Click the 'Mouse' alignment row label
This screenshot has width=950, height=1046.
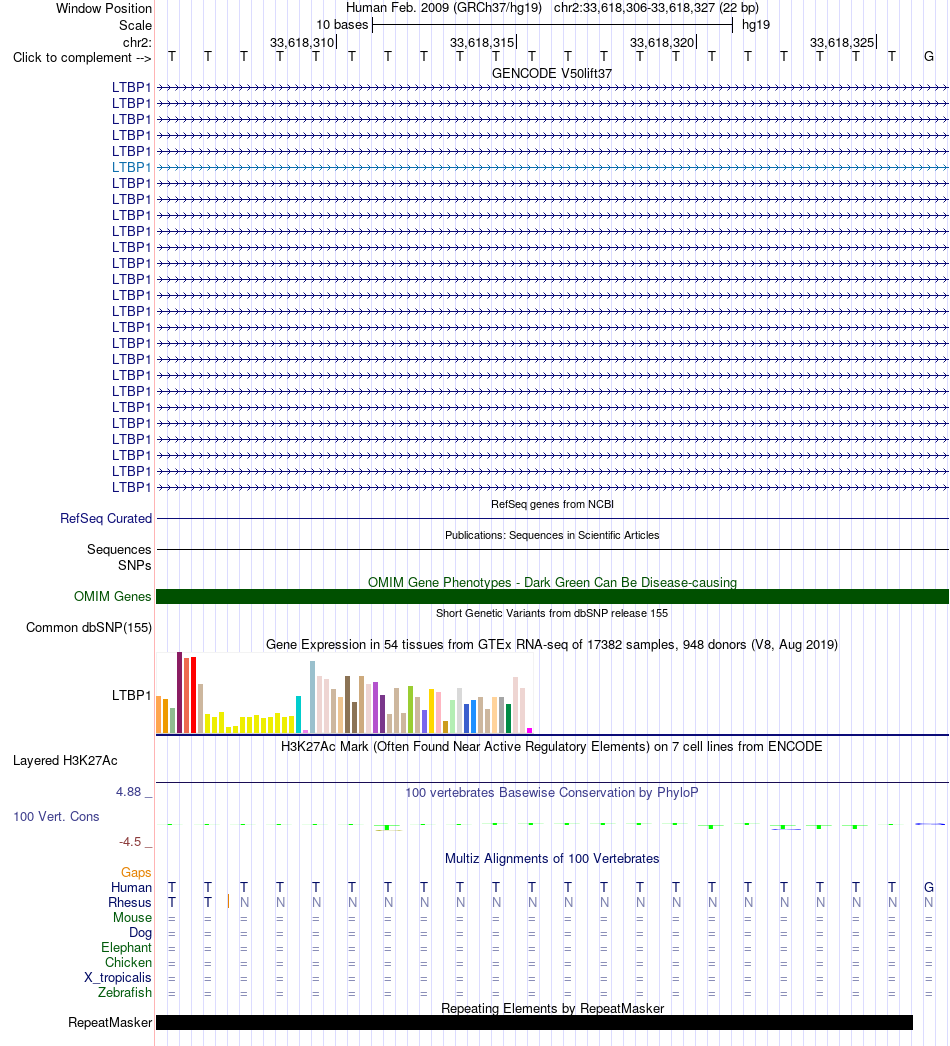[132, 917]
